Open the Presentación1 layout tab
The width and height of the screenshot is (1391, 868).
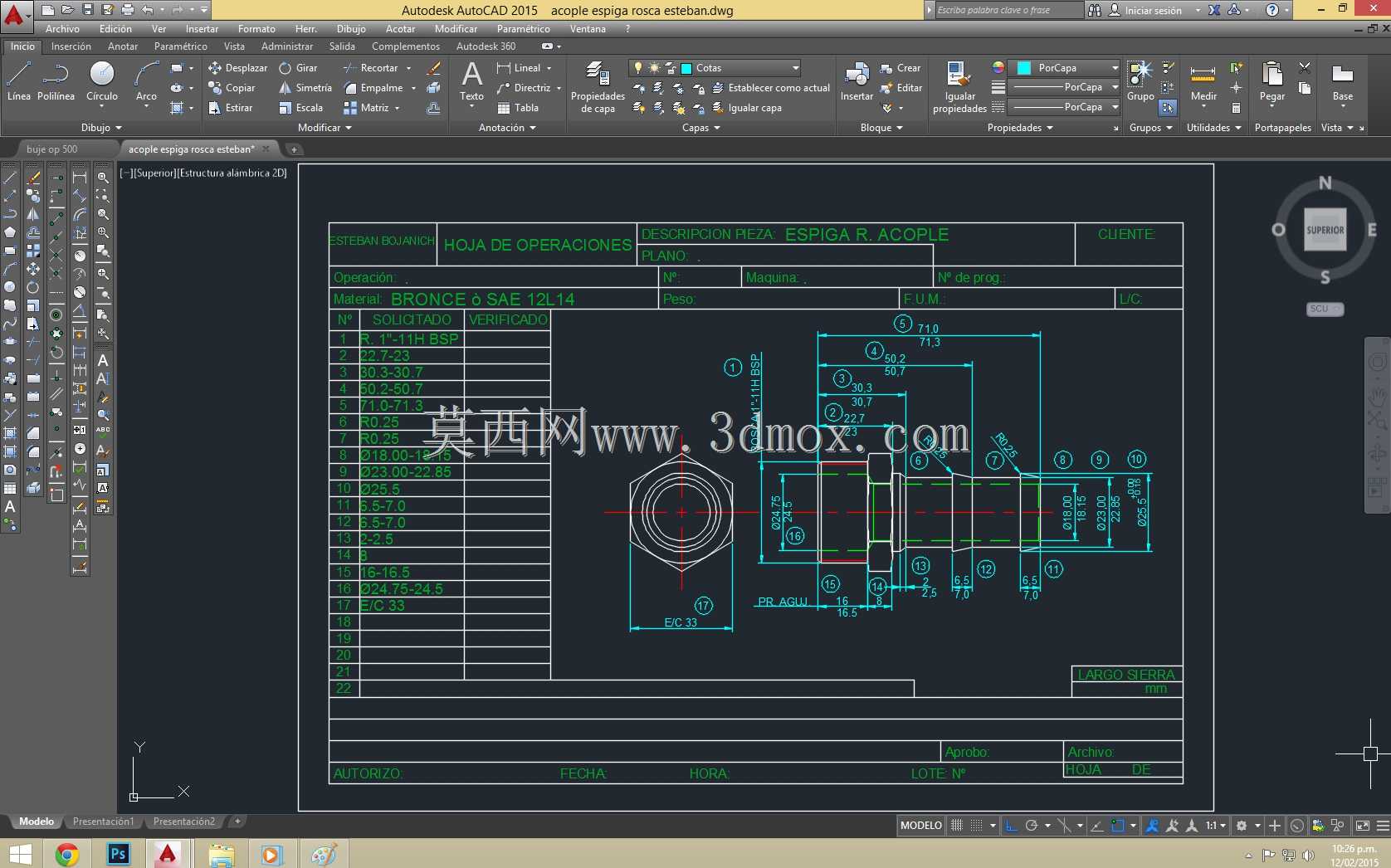click(103, 822)
